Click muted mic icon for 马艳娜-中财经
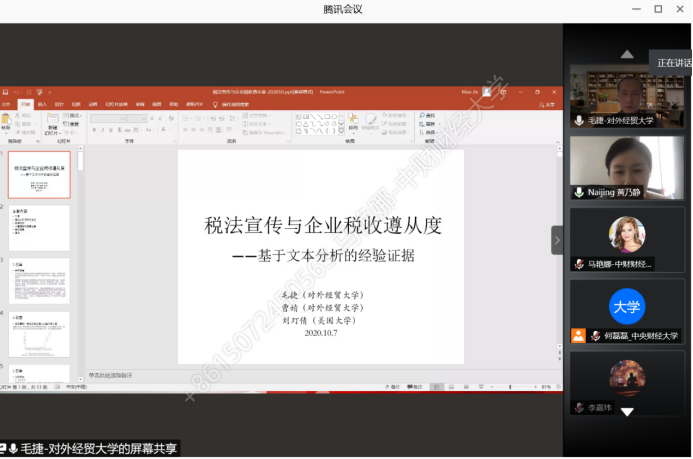 pos(579,264)
